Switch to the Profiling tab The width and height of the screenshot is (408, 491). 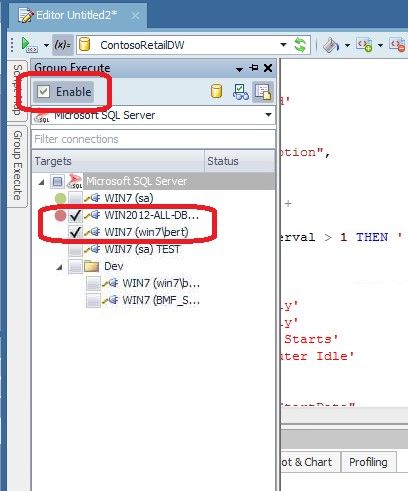pos(368,462)
